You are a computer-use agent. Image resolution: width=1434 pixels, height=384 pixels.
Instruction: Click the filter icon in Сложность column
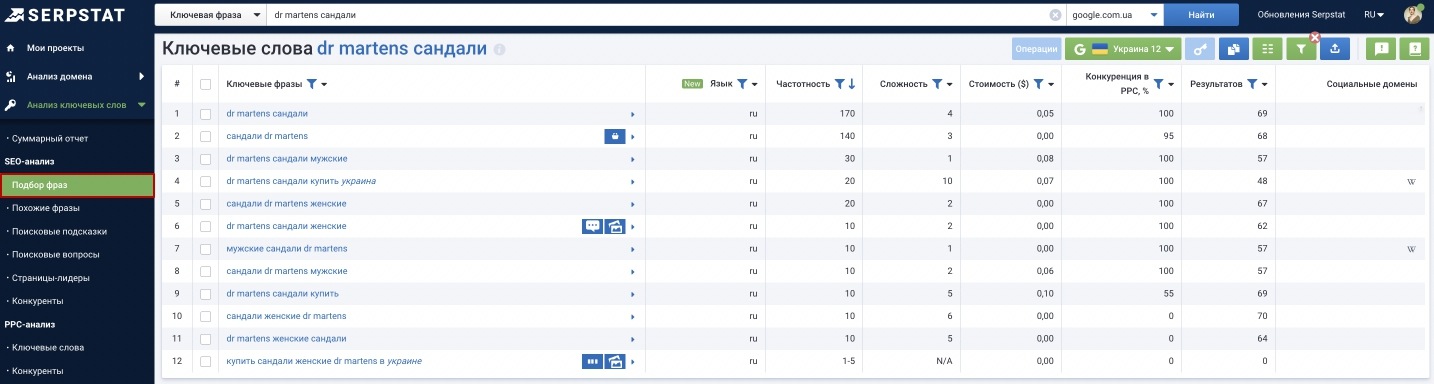tap(936, 84)
